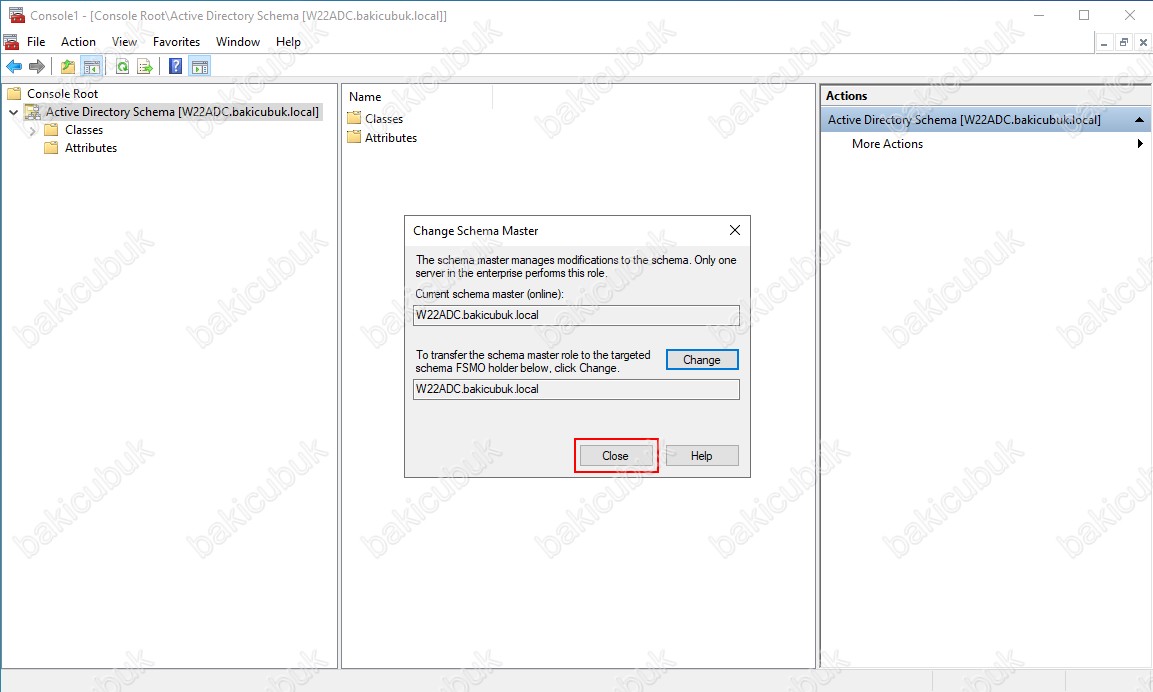1153x692 pixels.
Task: Minimize the inner MDI child window
Action: click(x=1104, y=43)
